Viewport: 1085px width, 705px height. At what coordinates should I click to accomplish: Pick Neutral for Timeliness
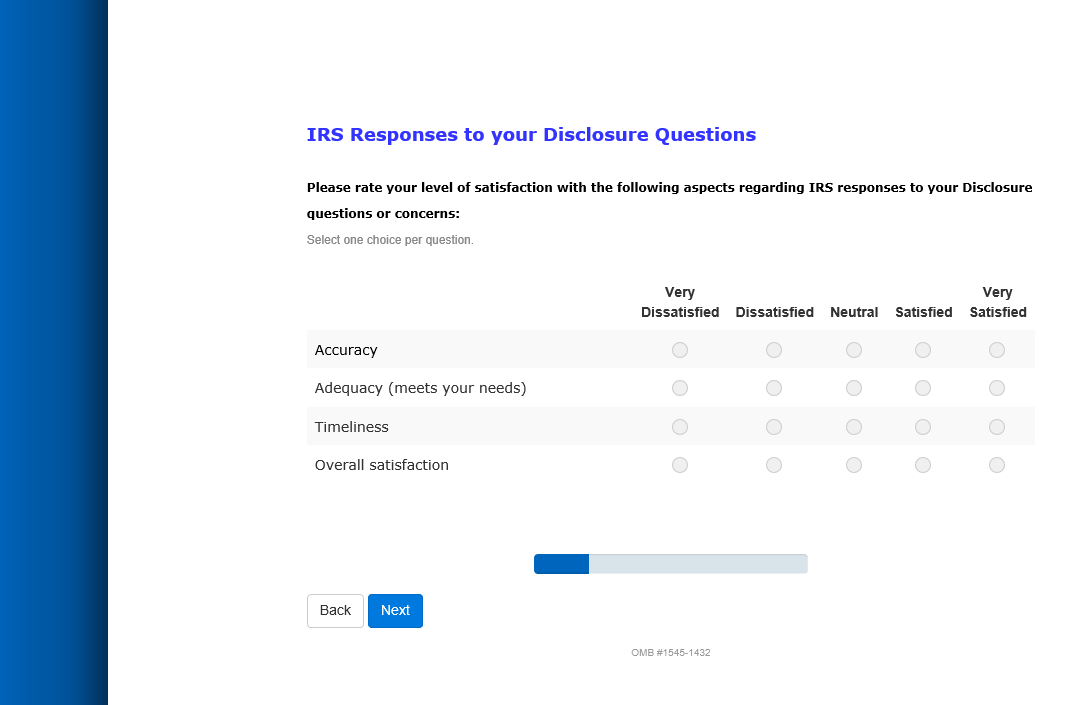point(854,427)
